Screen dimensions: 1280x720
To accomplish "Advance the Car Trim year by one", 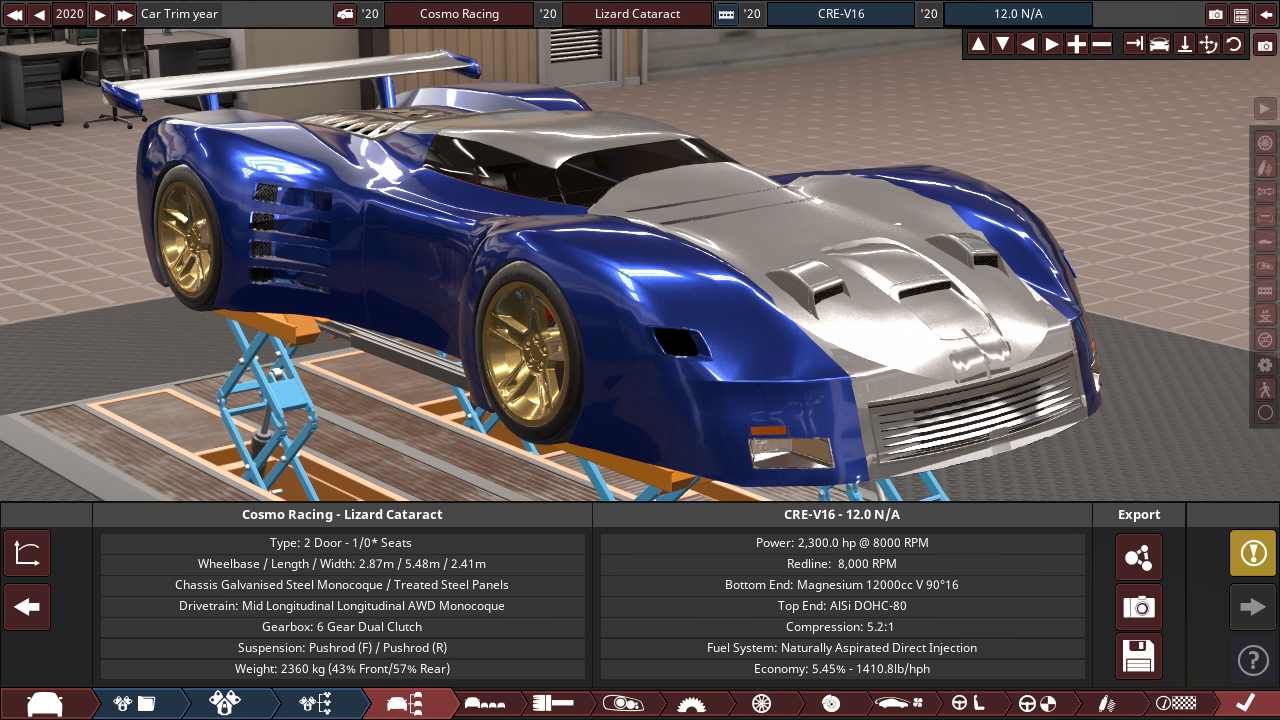I will point(100,14).
